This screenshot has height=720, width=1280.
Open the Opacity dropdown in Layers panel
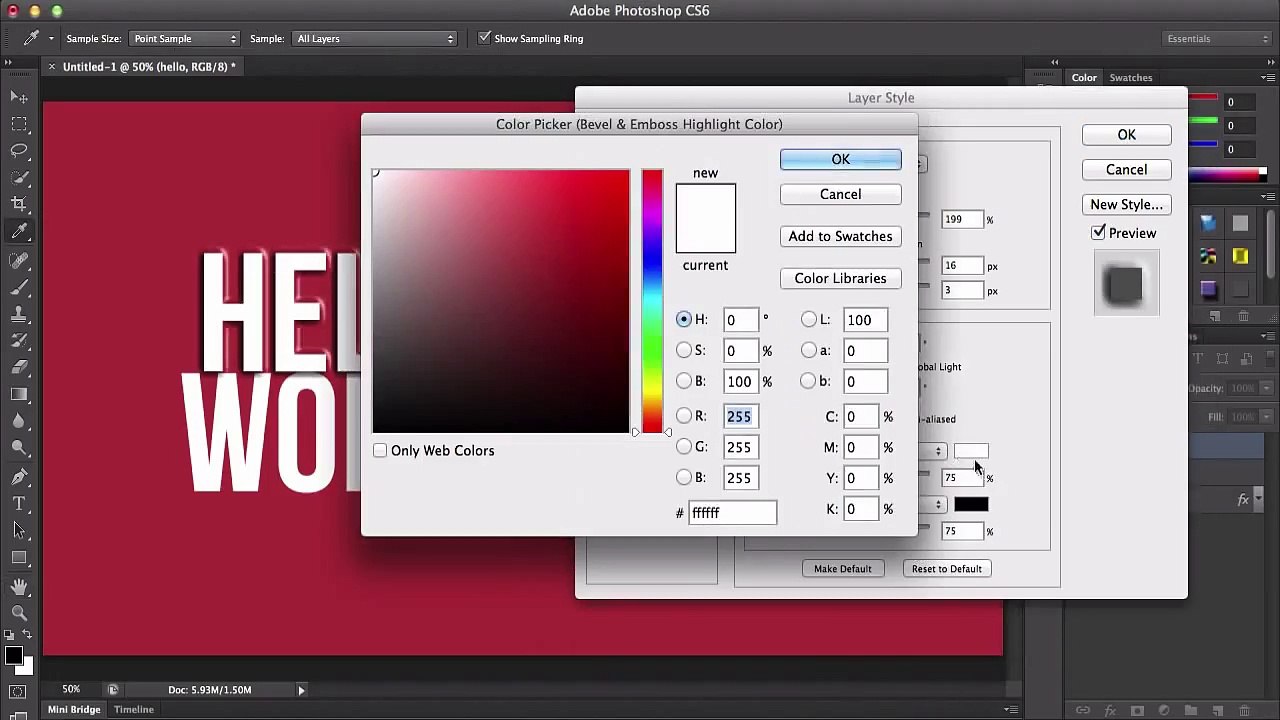point(1266,388)
